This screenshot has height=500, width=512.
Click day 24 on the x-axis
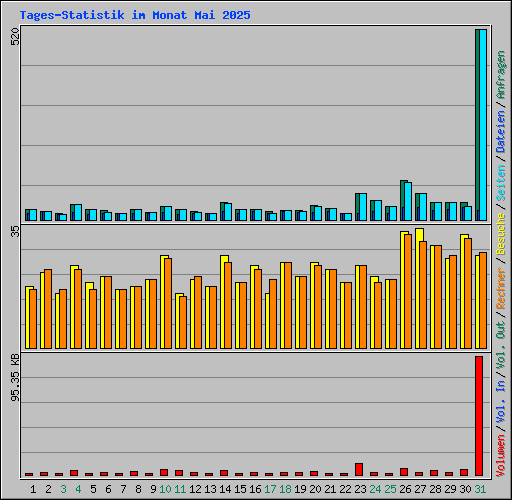pyautogui.click(x=375, y=489)
